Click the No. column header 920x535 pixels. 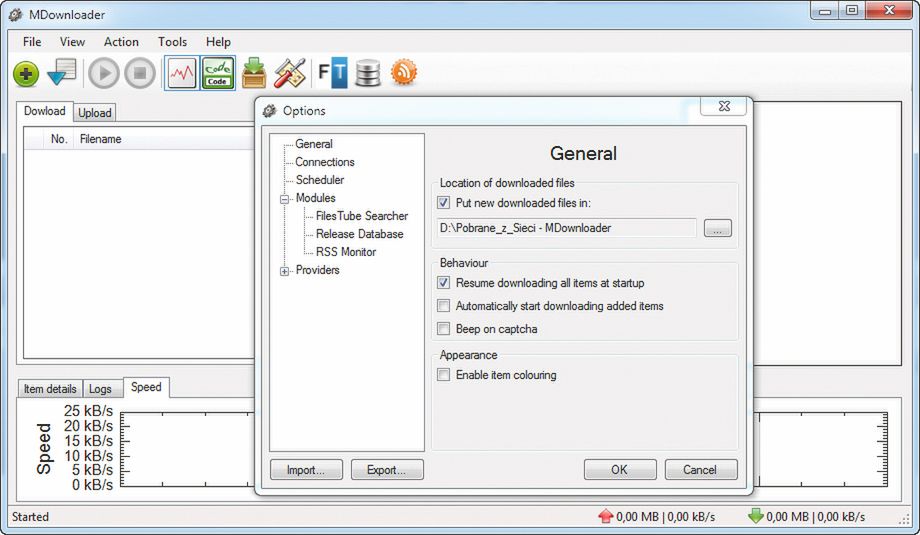[x=59, y=139]
